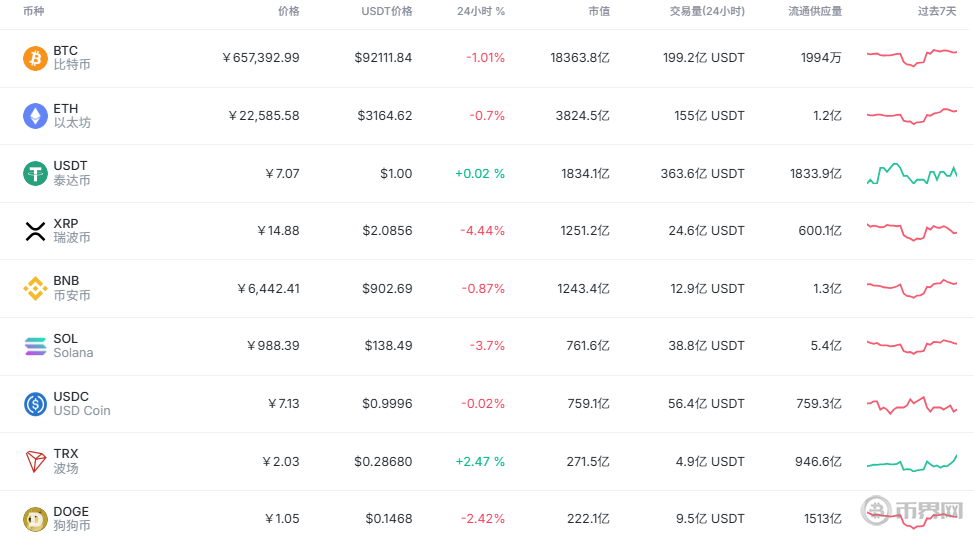Click the Bitcoin BTC coin icon
Screen dimensions: 974x538
click(35, 58)
